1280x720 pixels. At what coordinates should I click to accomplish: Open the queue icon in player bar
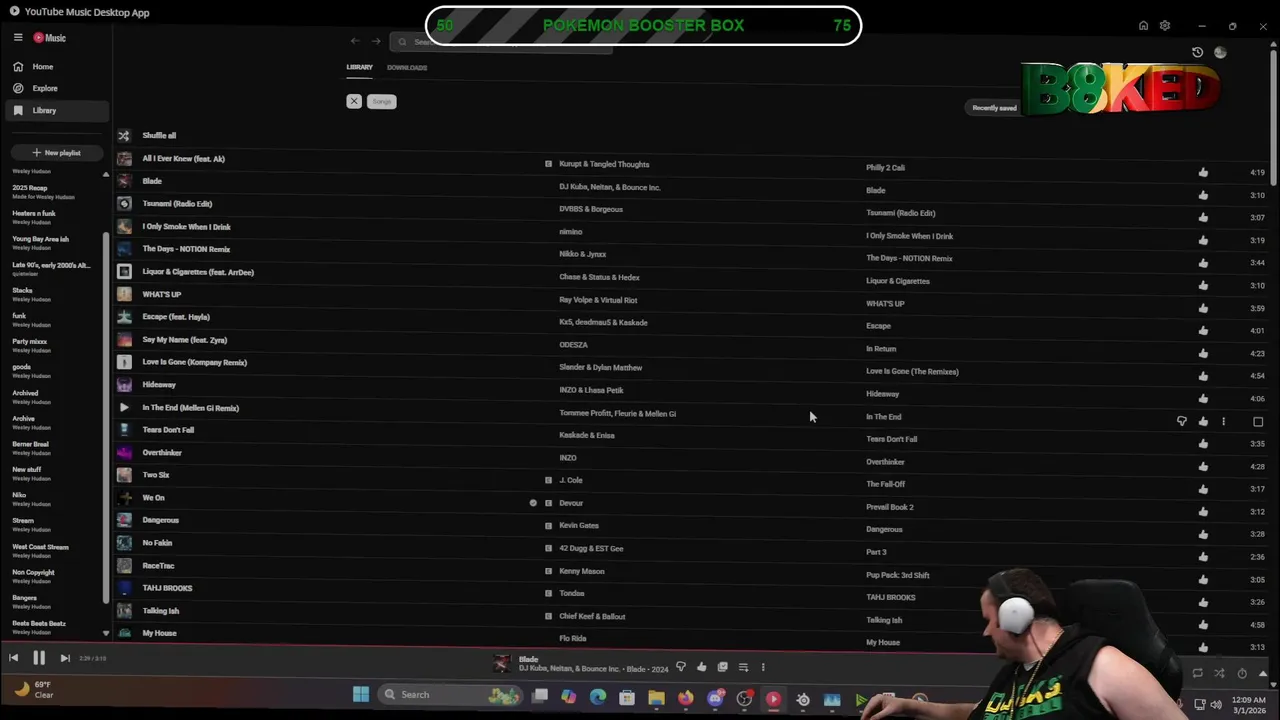743,667
